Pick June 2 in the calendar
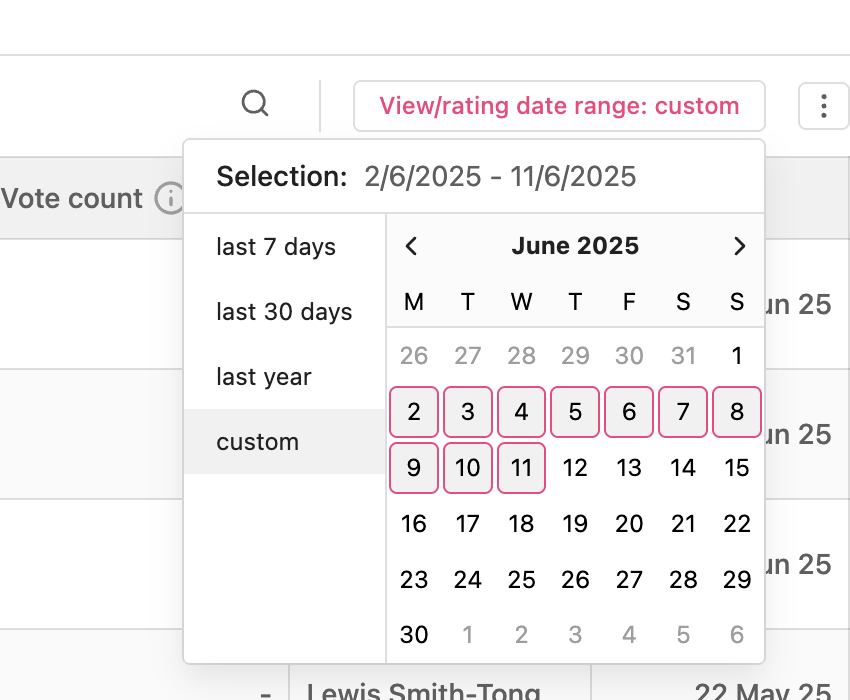The image size is (850, 700). pyautogui.click(x=414, y=412)
